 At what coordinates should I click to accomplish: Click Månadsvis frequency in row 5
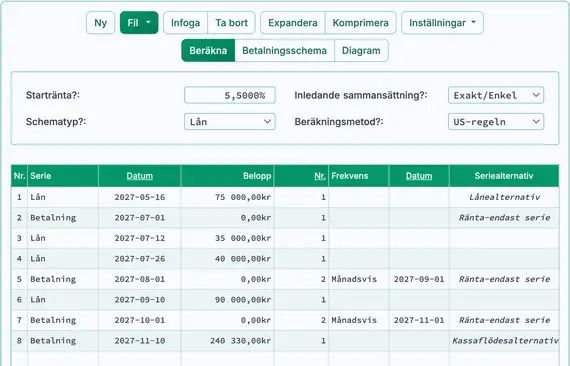358,279
